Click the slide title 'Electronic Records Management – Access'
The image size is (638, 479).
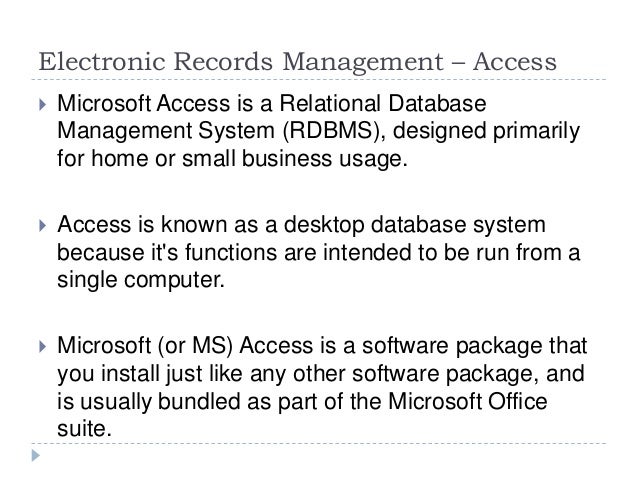click(297, 62)
